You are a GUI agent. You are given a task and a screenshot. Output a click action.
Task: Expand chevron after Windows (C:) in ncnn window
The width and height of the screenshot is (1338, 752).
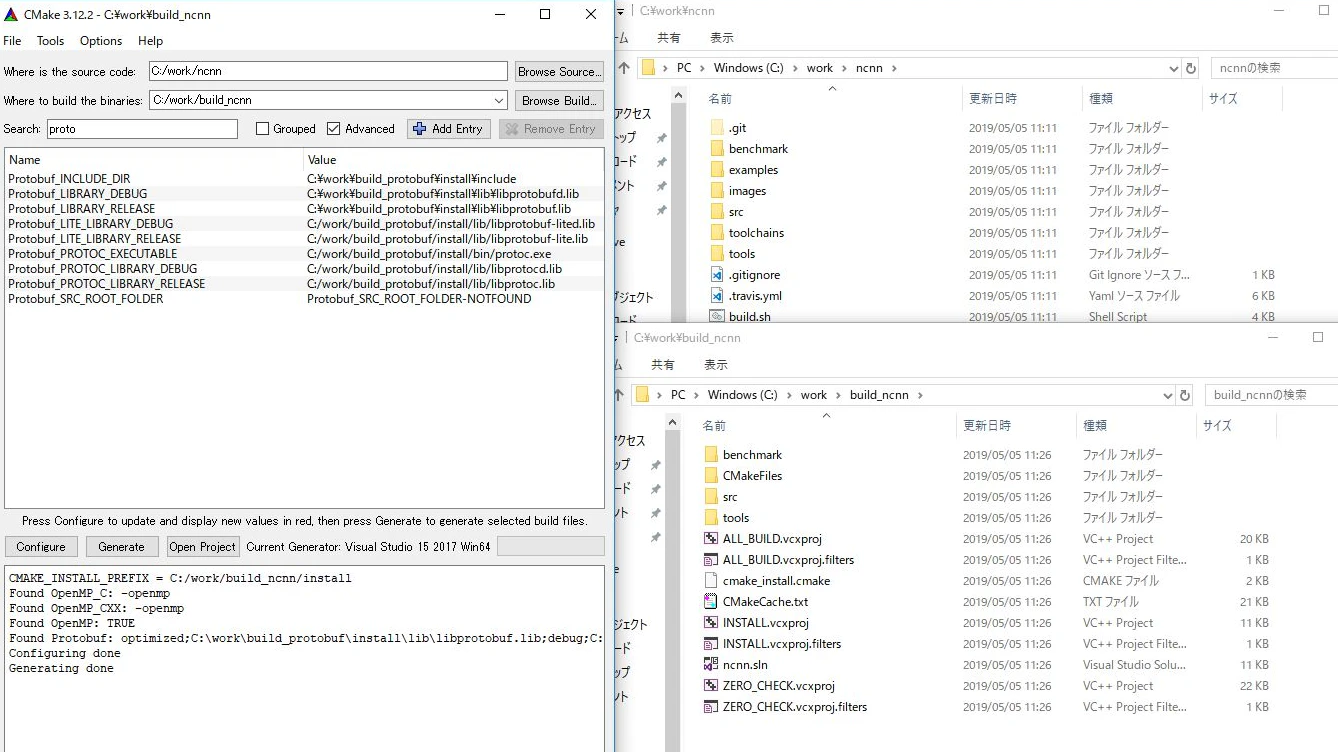[794, 68]
